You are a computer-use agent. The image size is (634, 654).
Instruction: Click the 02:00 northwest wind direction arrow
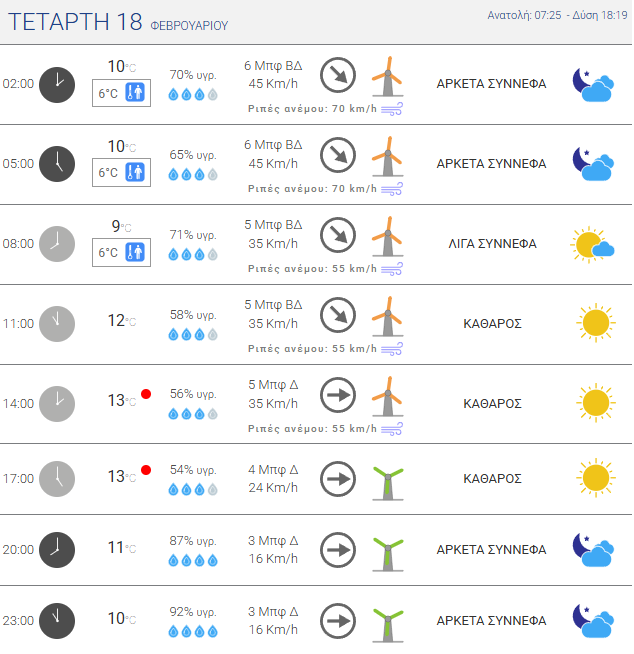coord(338,74)
